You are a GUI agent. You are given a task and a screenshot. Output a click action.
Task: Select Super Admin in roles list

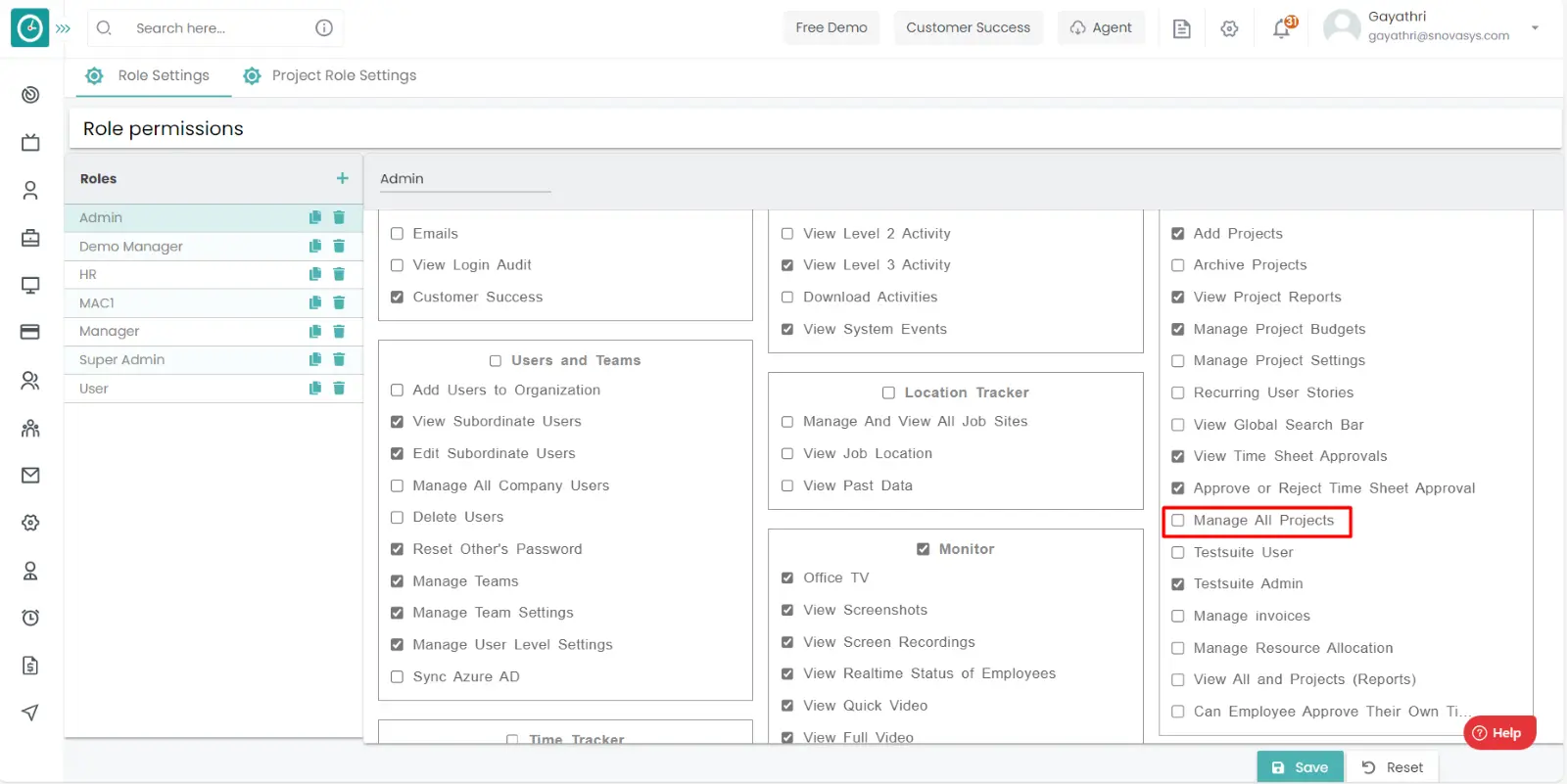point(122,360)
